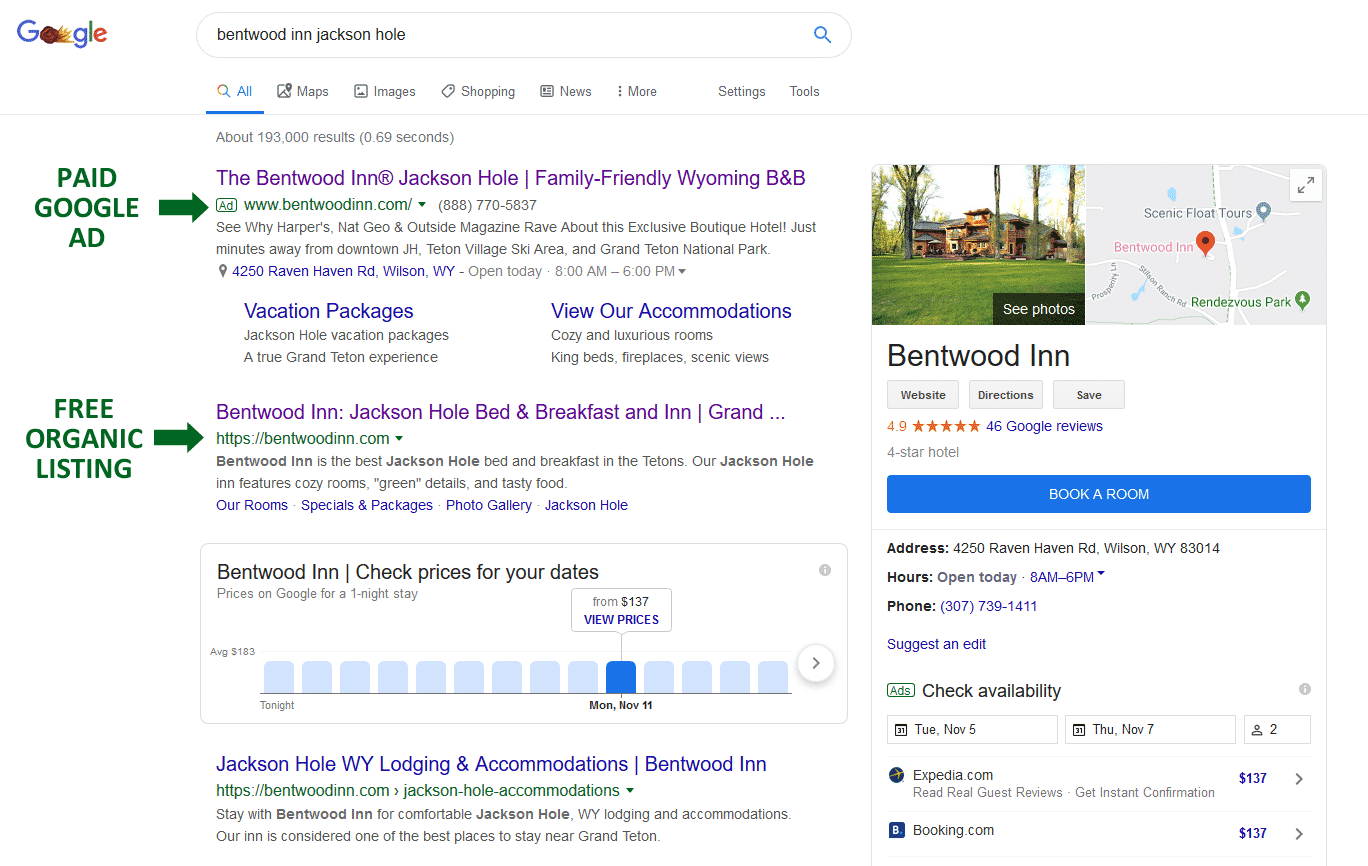Open the More menu

[x=636, y=91]
